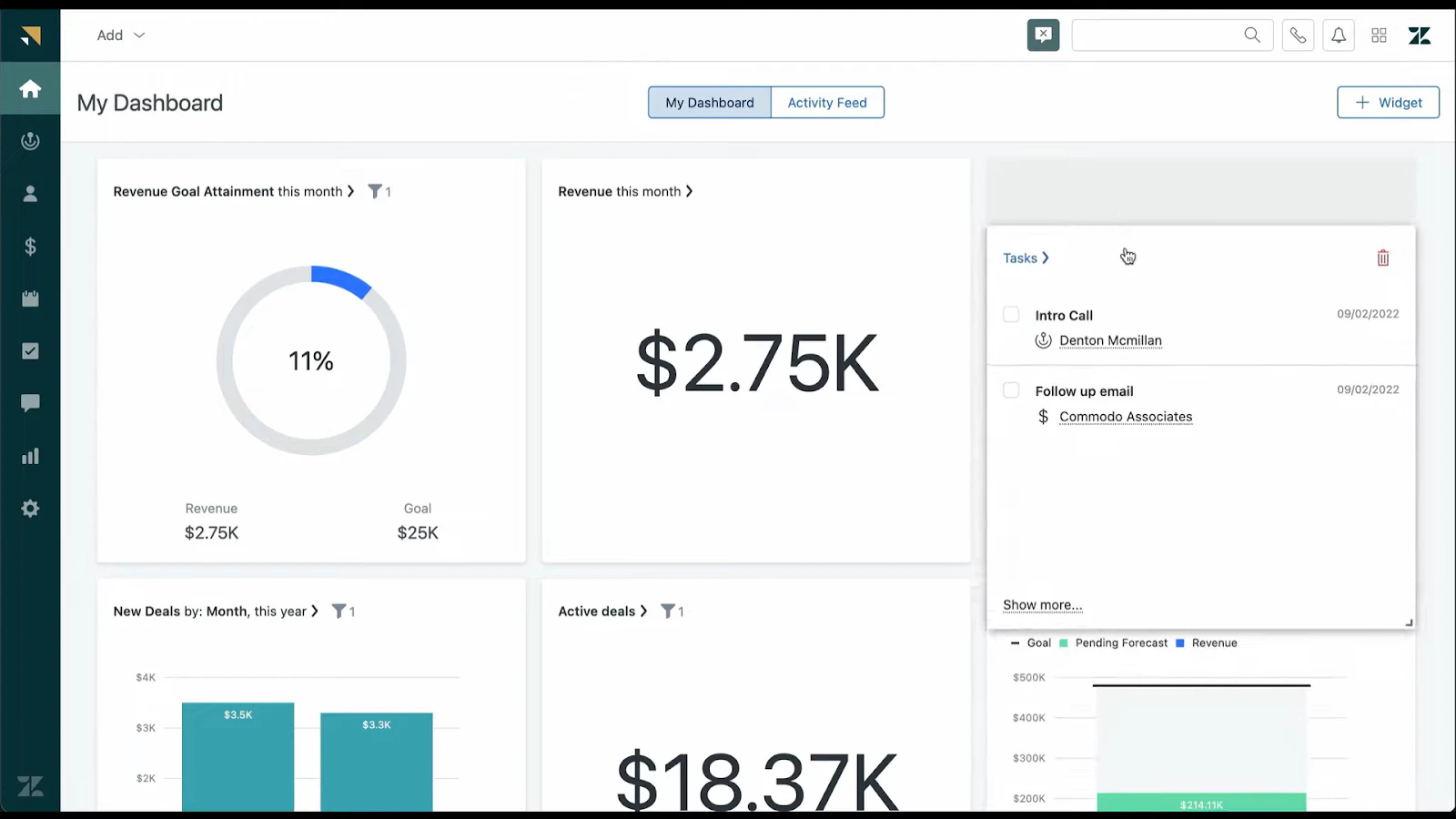
Task: Open Deals dollar icon in sidebar
Action: pyautogui.click(x=30, y=247)
